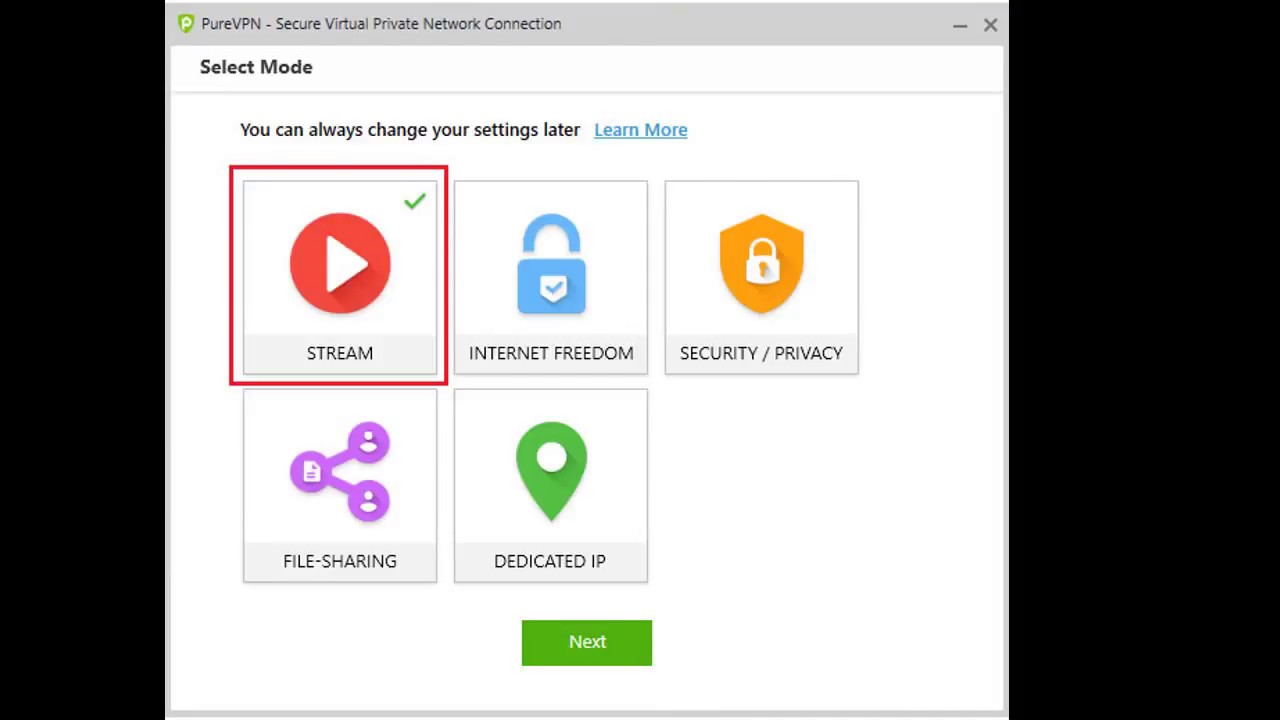
Task: Select the orange Security / Privacy shield icon
Action: [762, 263]
